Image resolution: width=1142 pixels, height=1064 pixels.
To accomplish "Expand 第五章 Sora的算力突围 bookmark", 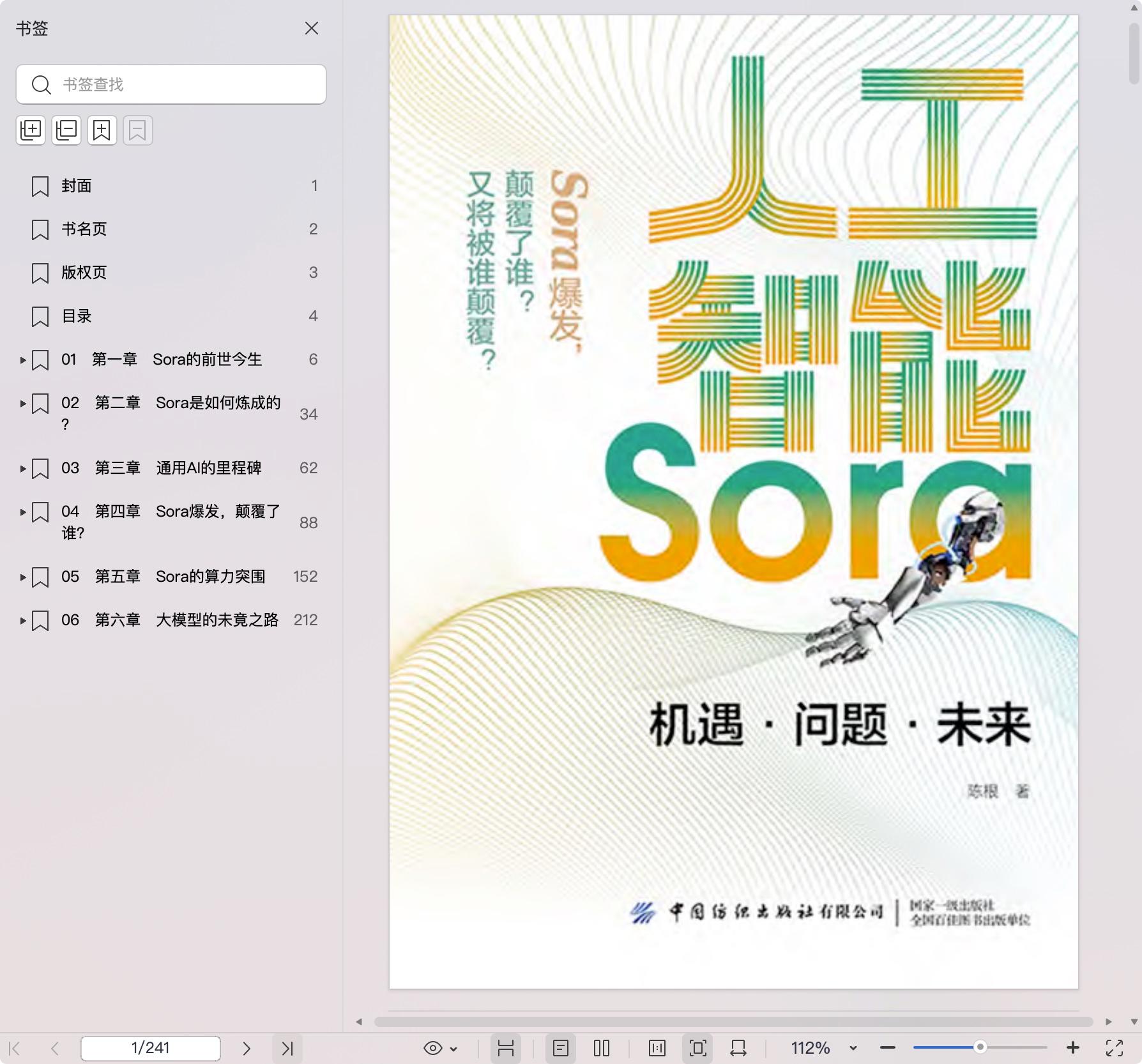I will tap(23, 577).
